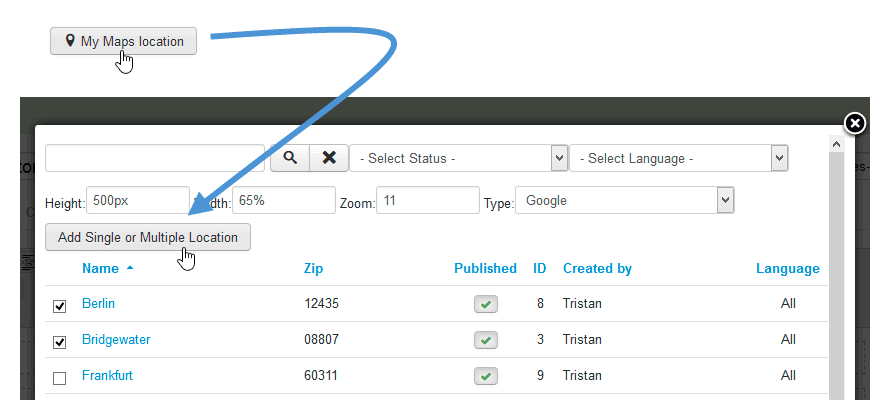Open the Berlin location link
The height and width of the screenshot is (400, 890).
[100, 304]
